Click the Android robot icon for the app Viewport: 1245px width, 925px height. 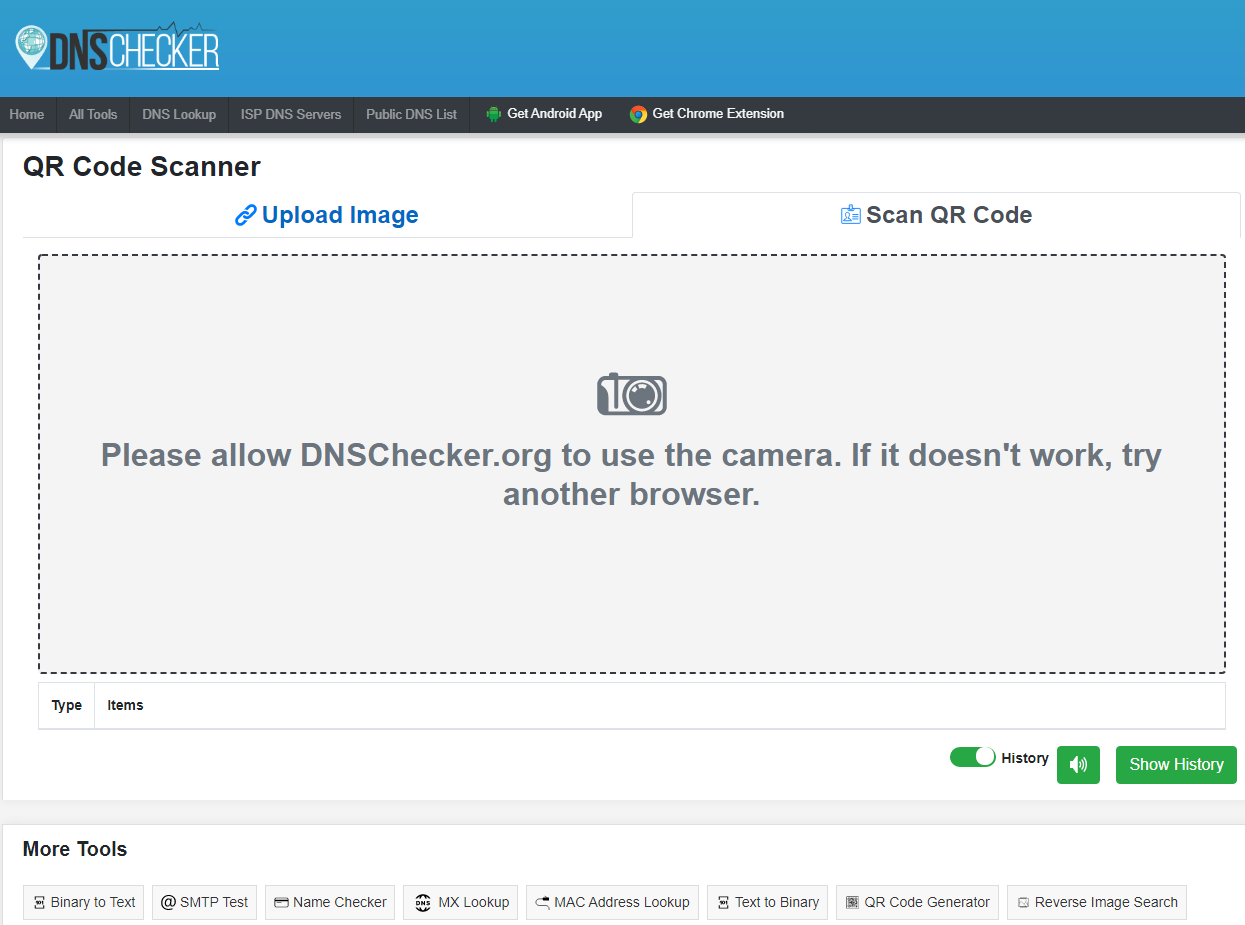493,113
